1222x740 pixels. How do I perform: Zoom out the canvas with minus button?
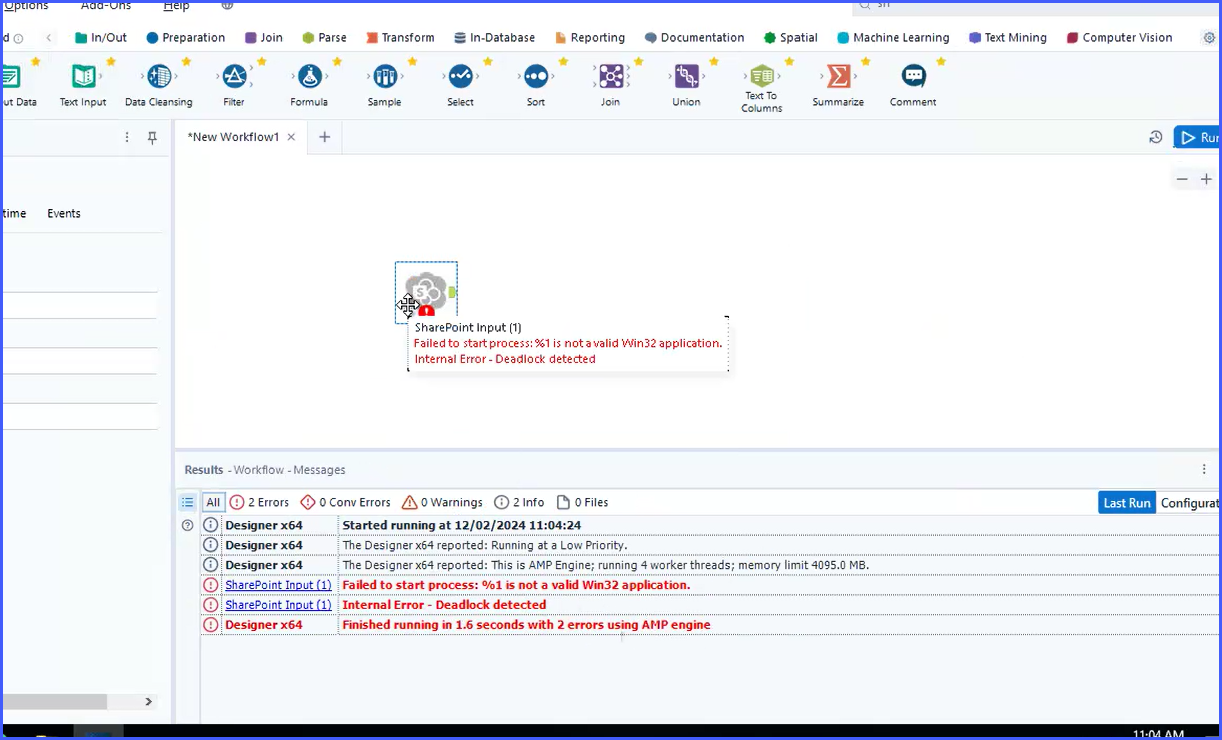click(1182, 179)
